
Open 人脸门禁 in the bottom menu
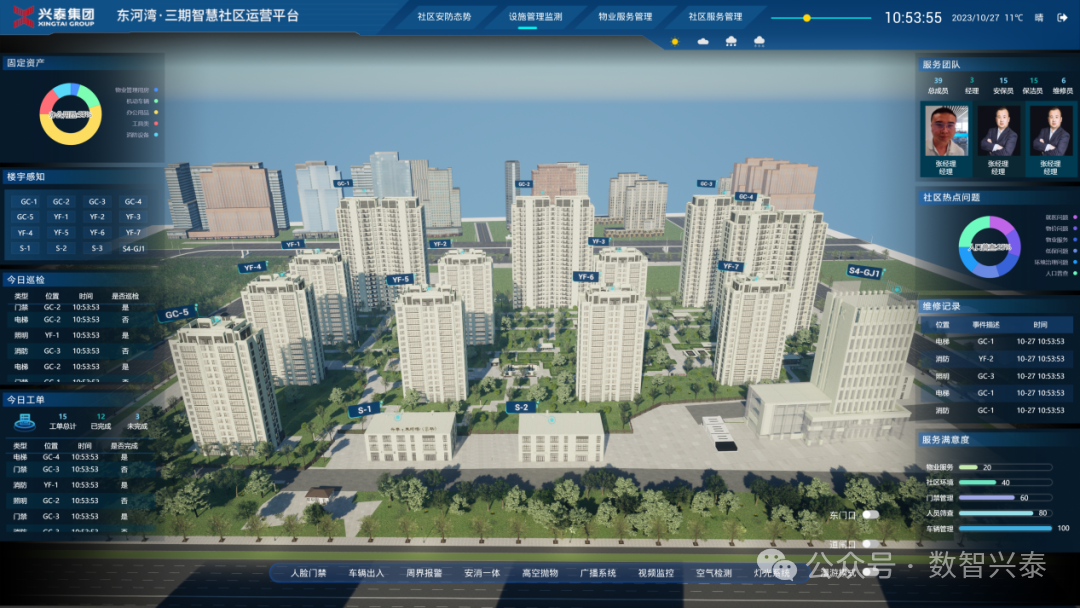[x=308, y=573]
